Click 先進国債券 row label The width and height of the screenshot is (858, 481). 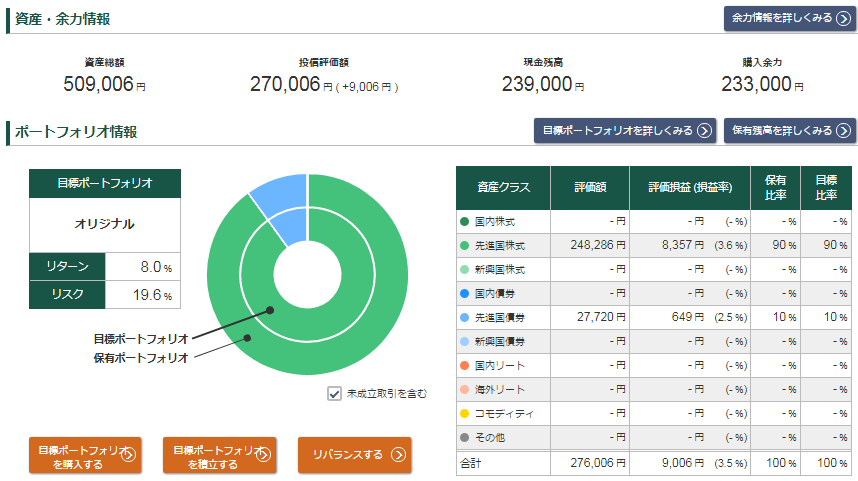[500, 317]
